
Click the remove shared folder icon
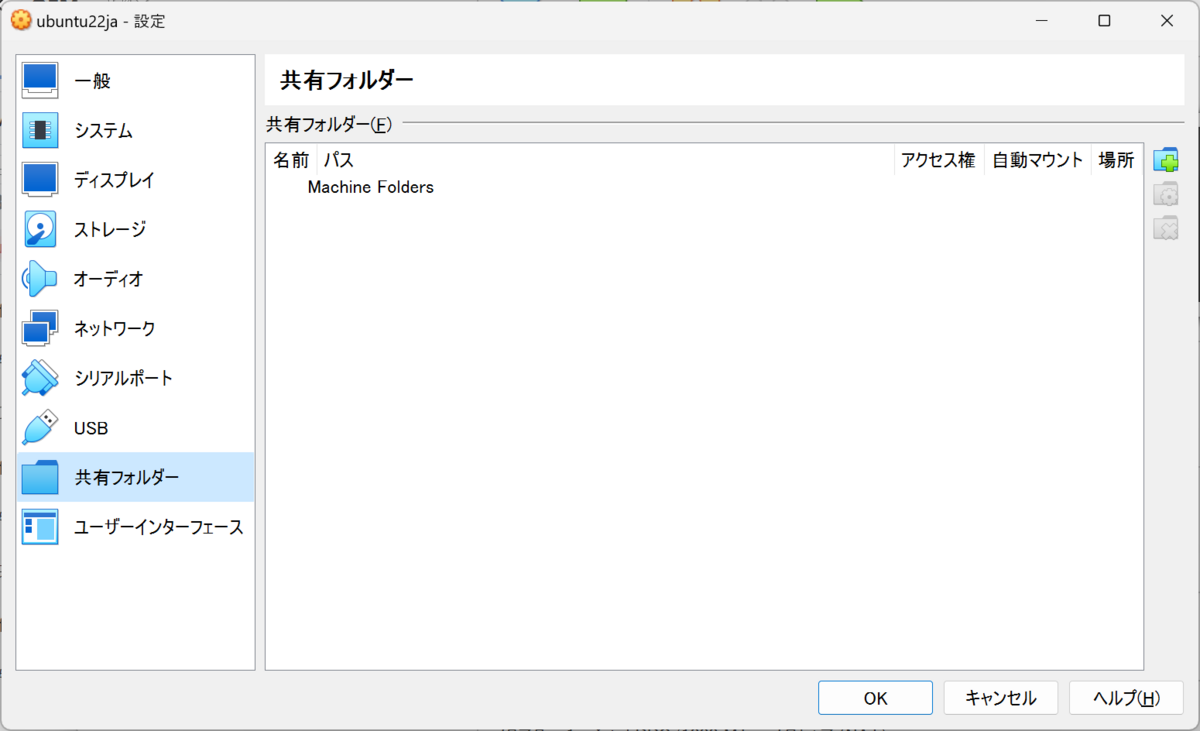point(1166,228)
